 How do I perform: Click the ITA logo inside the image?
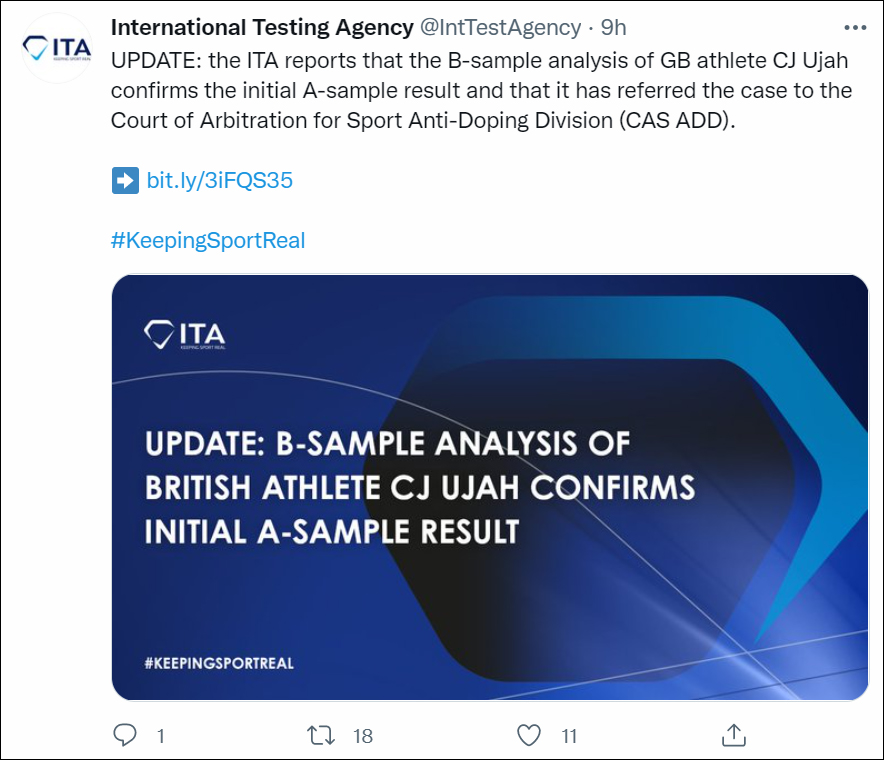tap(184, 333)
